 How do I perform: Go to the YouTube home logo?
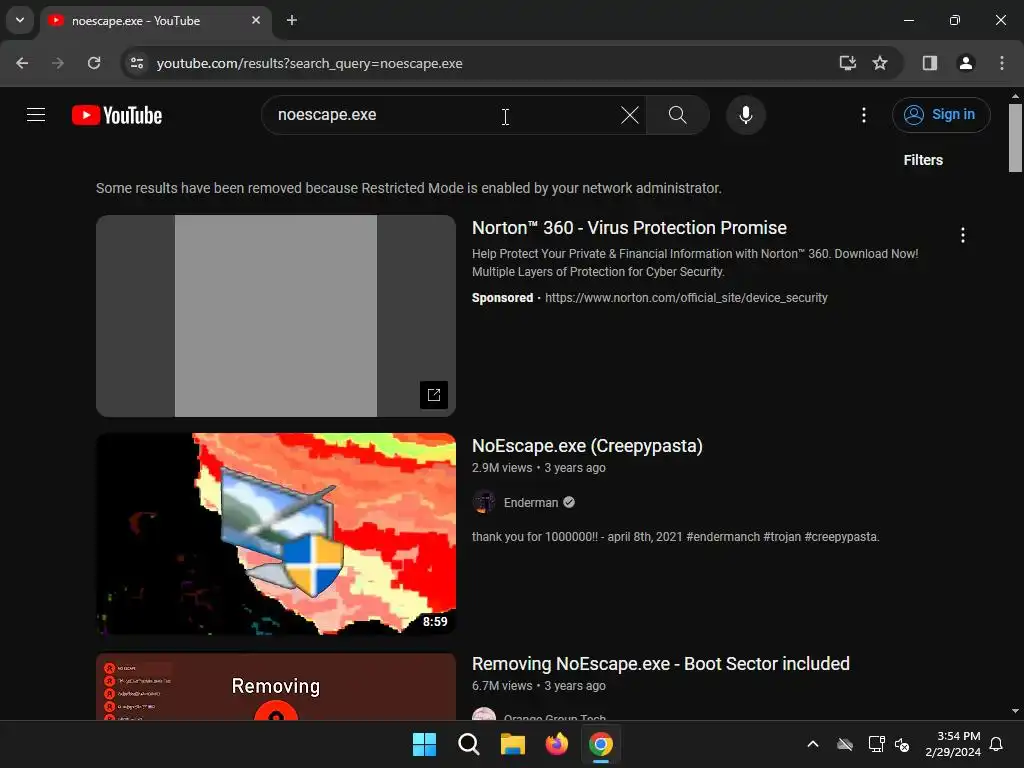coord(117,115)
